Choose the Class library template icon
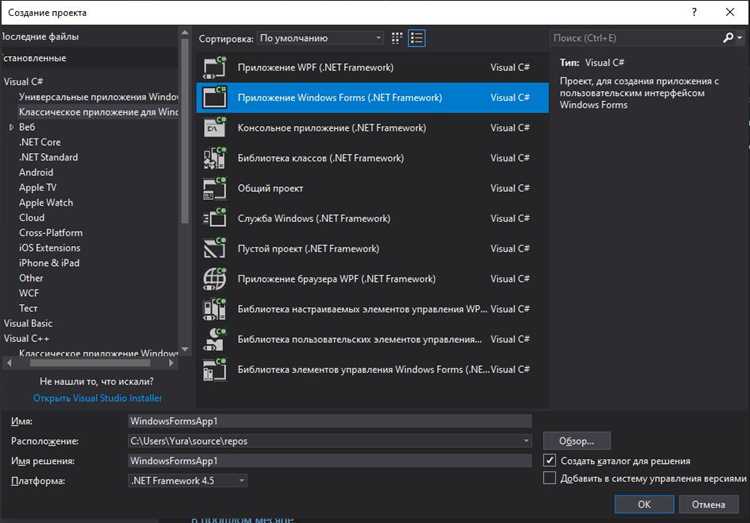 click(214, 158)
